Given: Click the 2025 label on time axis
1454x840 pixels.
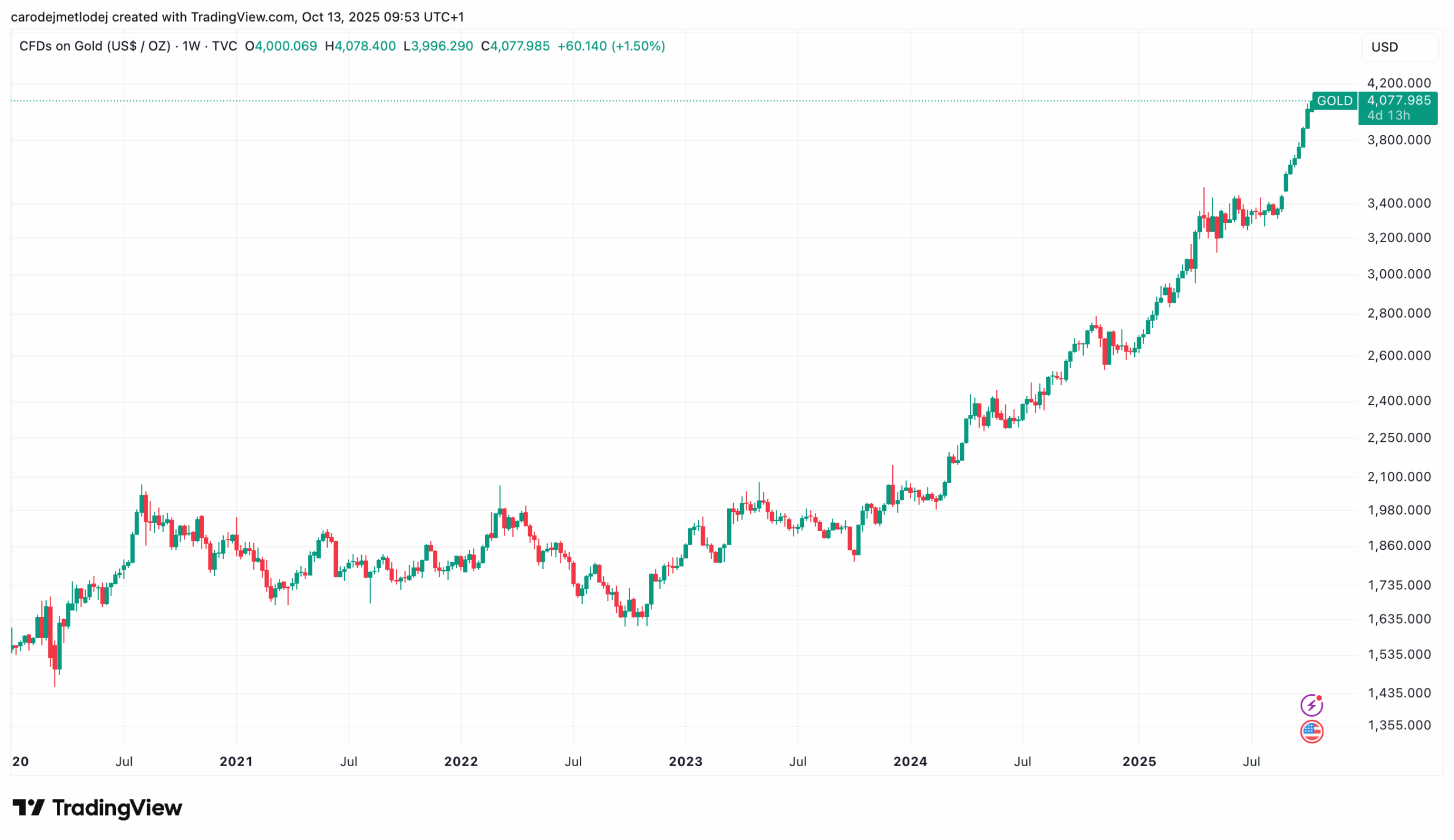Looking at the screenshot, I should pos(1139,762).
